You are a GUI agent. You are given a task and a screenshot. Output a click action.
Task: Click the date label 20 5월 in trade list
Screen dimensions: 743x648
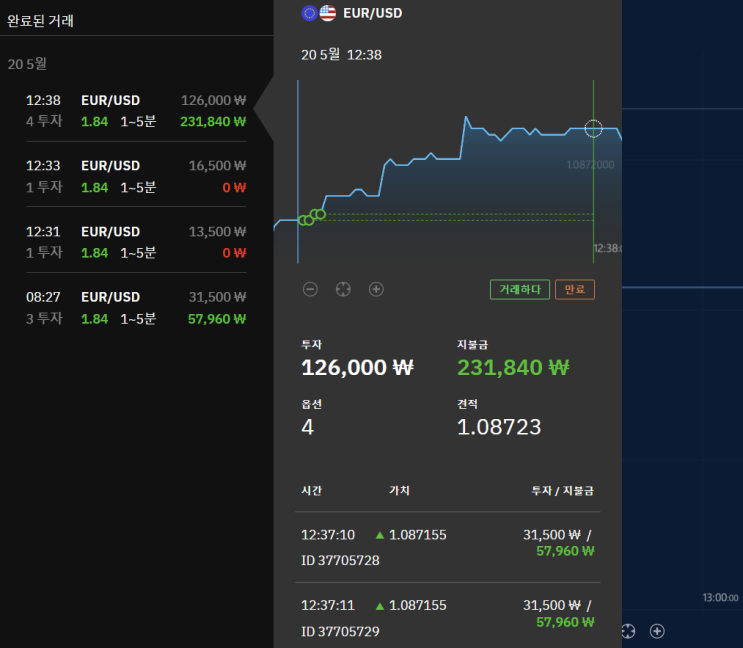[x=27, y=64]
